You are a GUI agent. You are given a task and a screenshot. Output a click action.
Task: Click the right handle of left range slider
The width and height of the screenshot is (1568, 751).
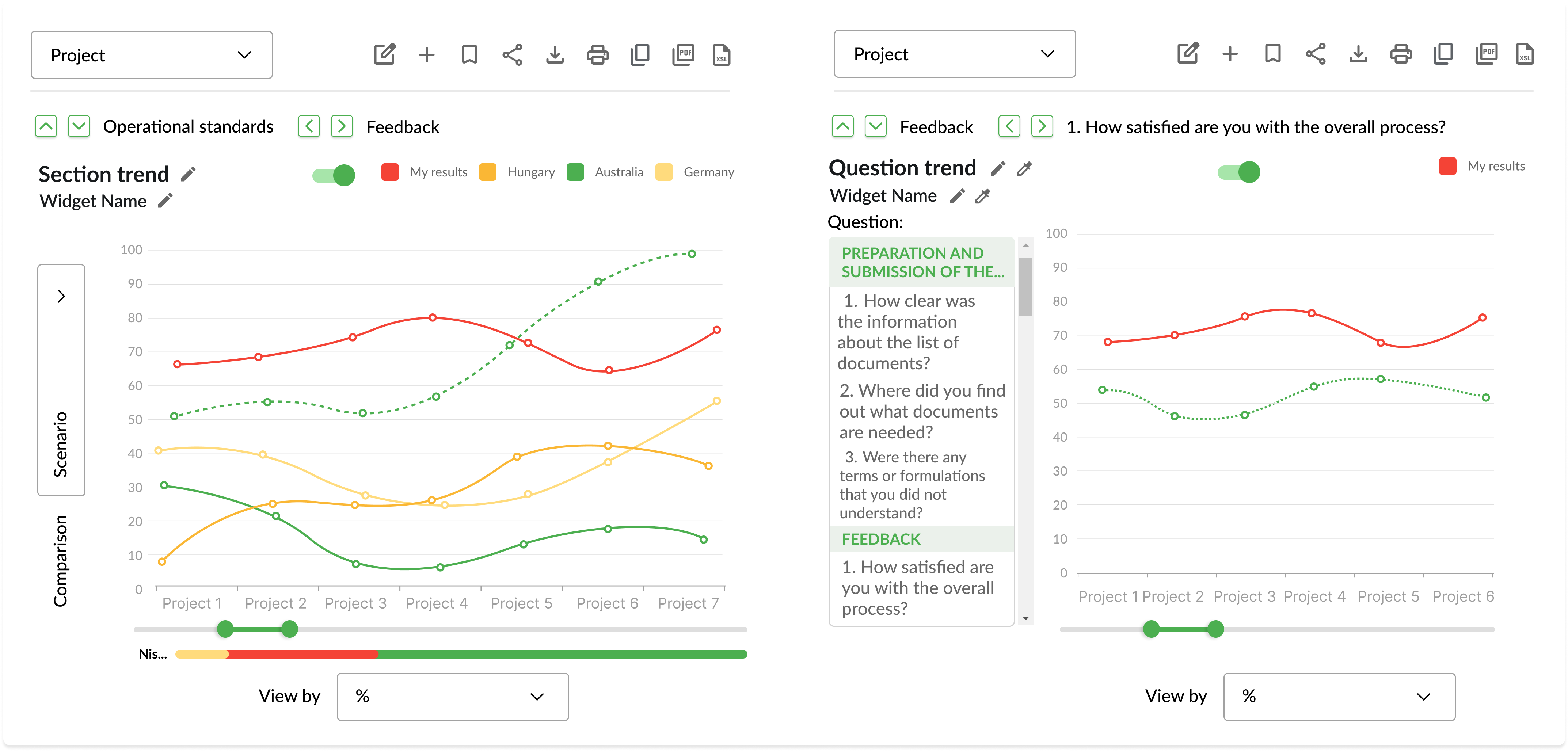pyautogui.click(x=290, y=629)
